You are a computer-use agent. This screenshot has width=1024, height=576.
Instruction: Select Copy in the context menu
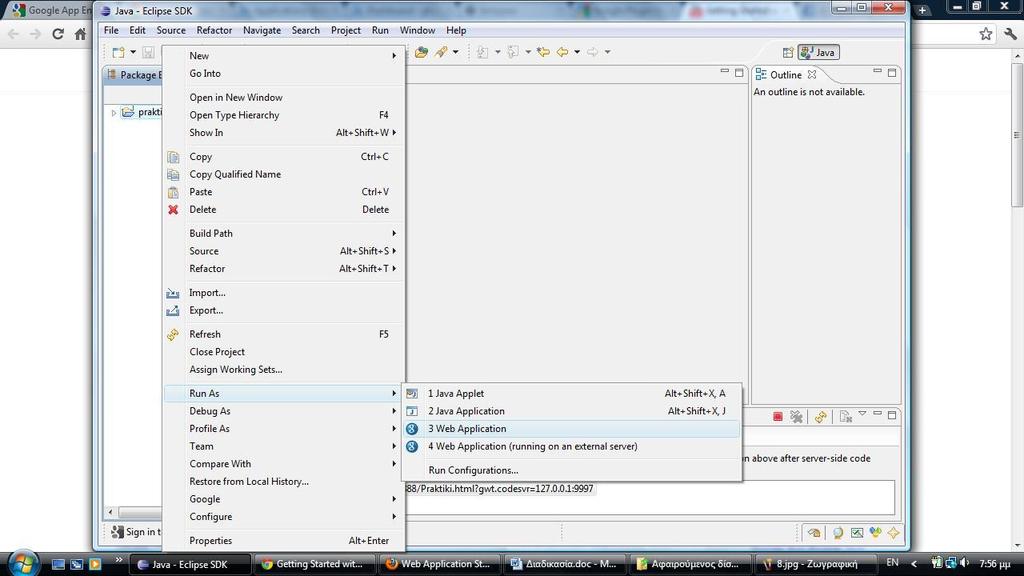(283, 157)
